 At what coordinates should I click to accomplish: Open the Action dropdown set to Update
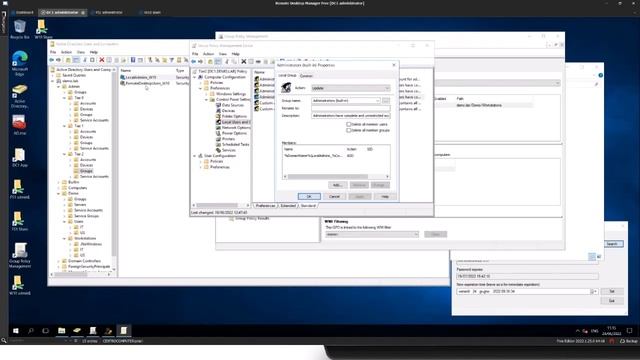351,88
